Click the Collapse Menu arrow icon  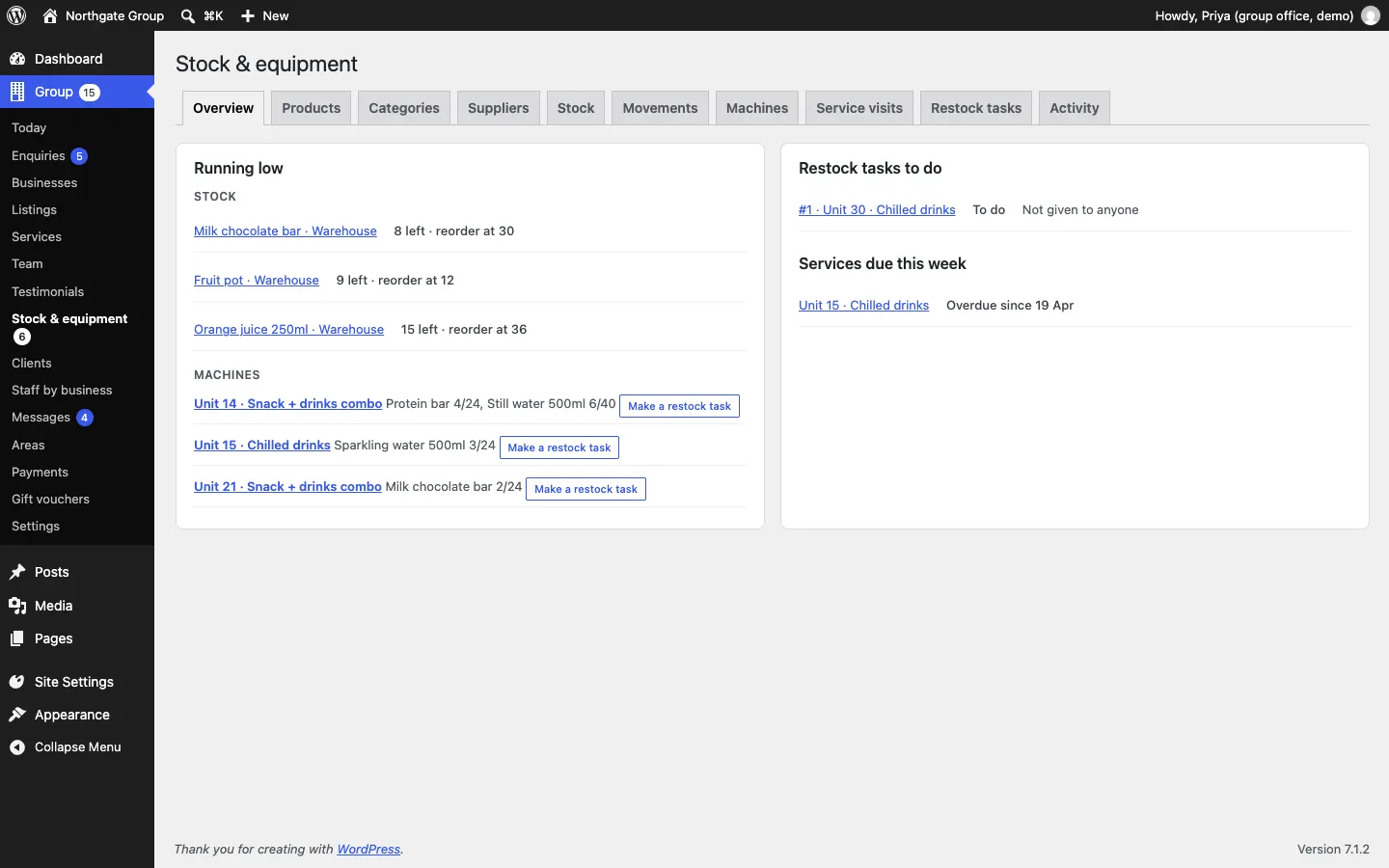click(x=17, y=747)
